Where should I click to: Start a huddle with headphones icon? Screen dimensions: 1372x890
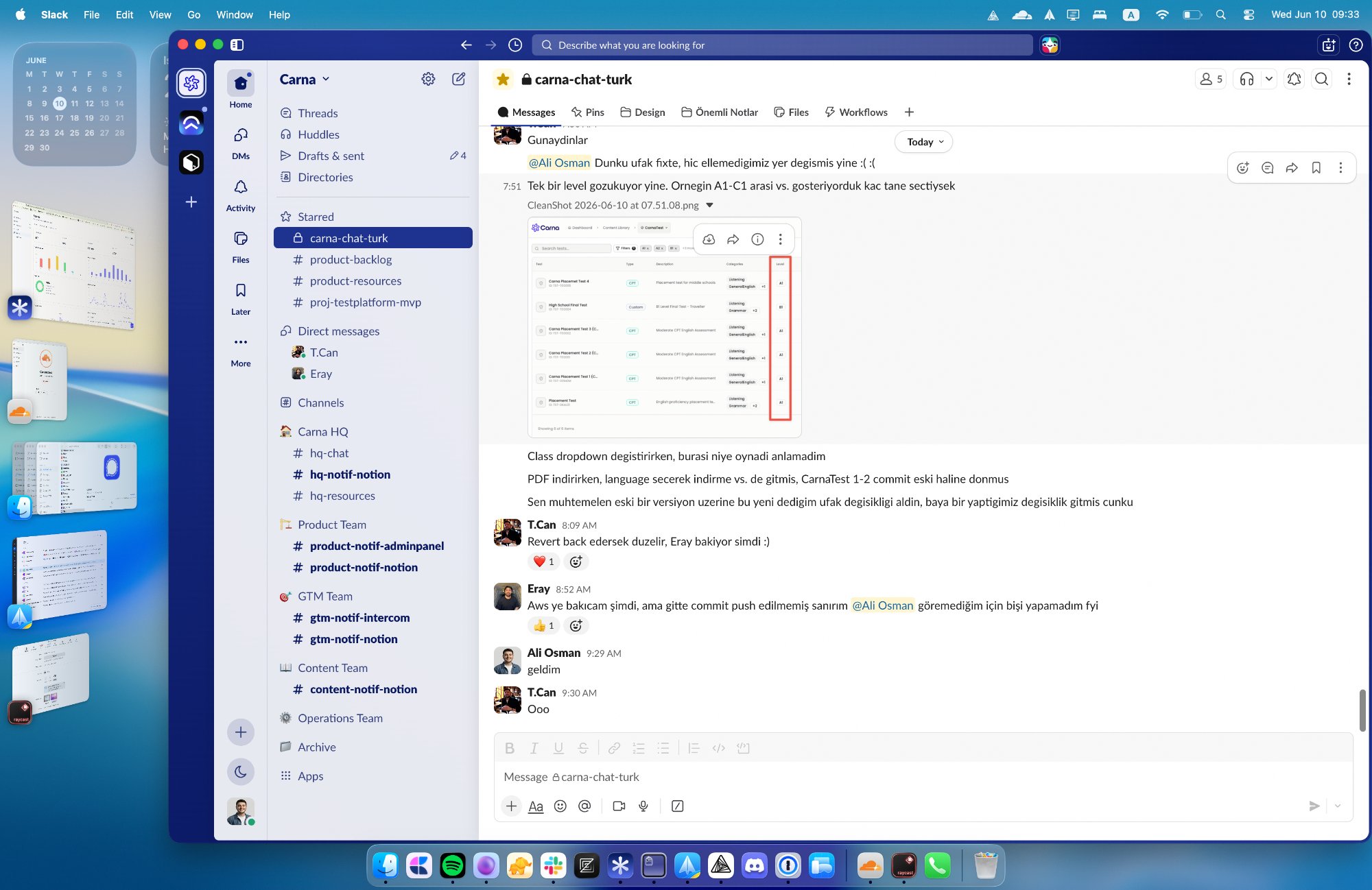(x=1247, y=79)
